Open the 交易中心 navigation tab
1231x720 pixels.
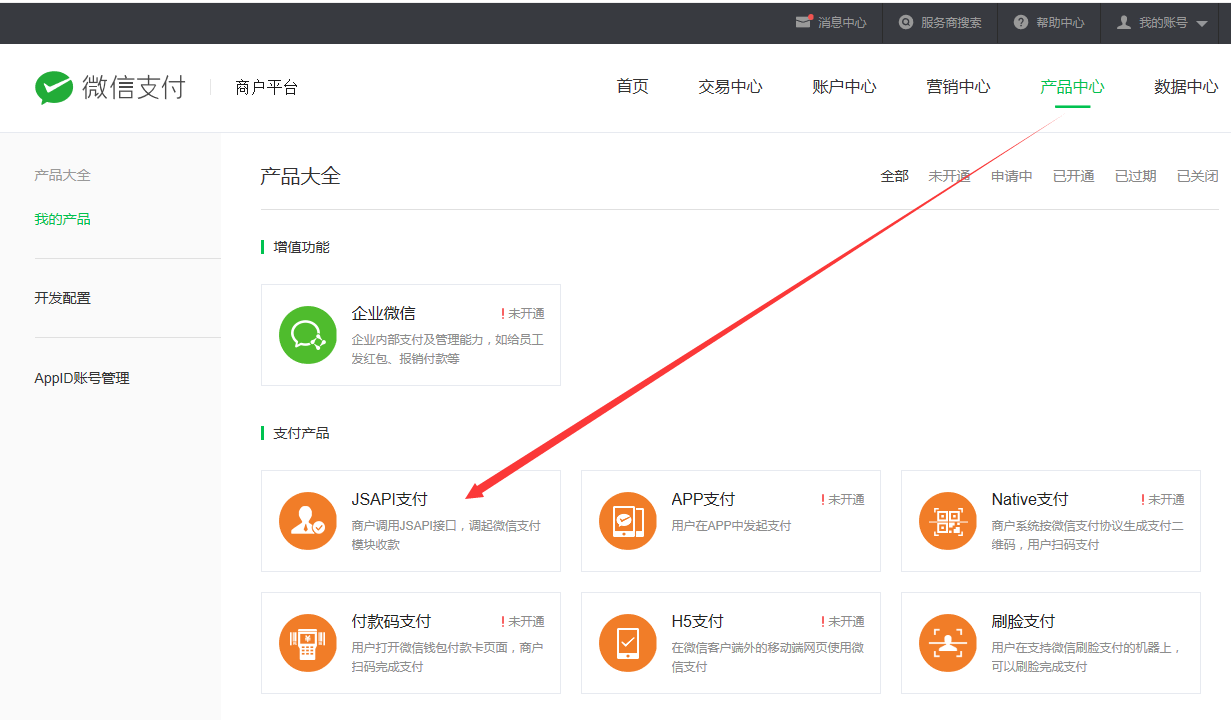tap(730, 87)
